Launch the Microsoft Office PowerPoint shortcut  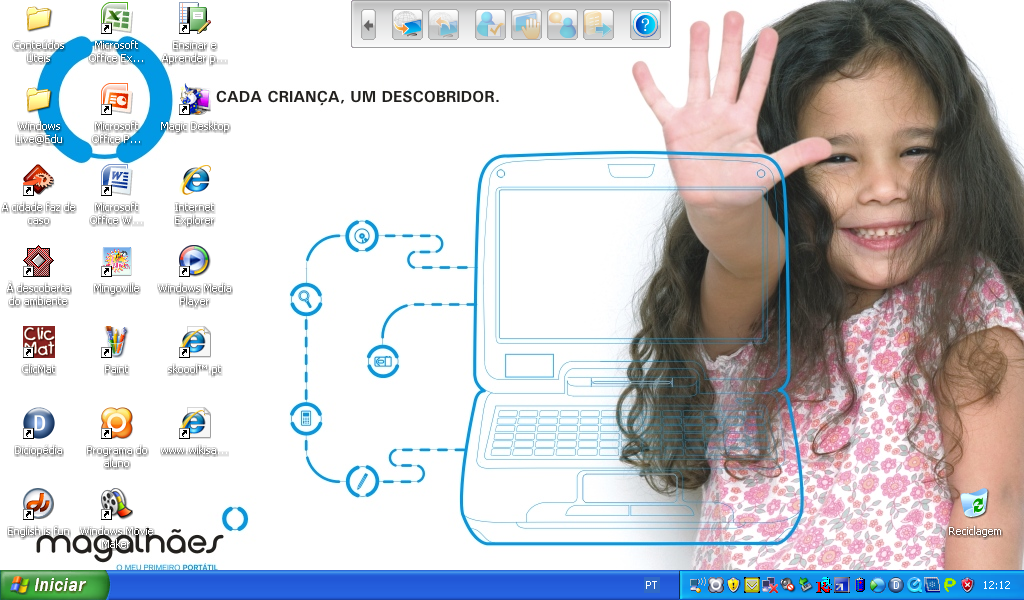(116, 114)
